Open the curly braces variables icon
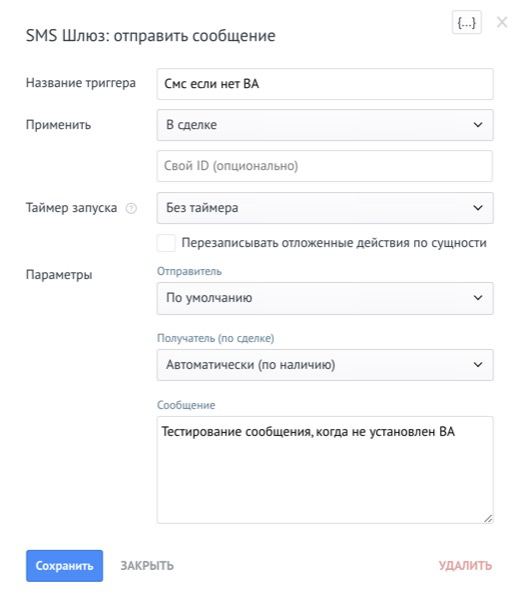This screenshot has height=604, width=523. (466, 23)
